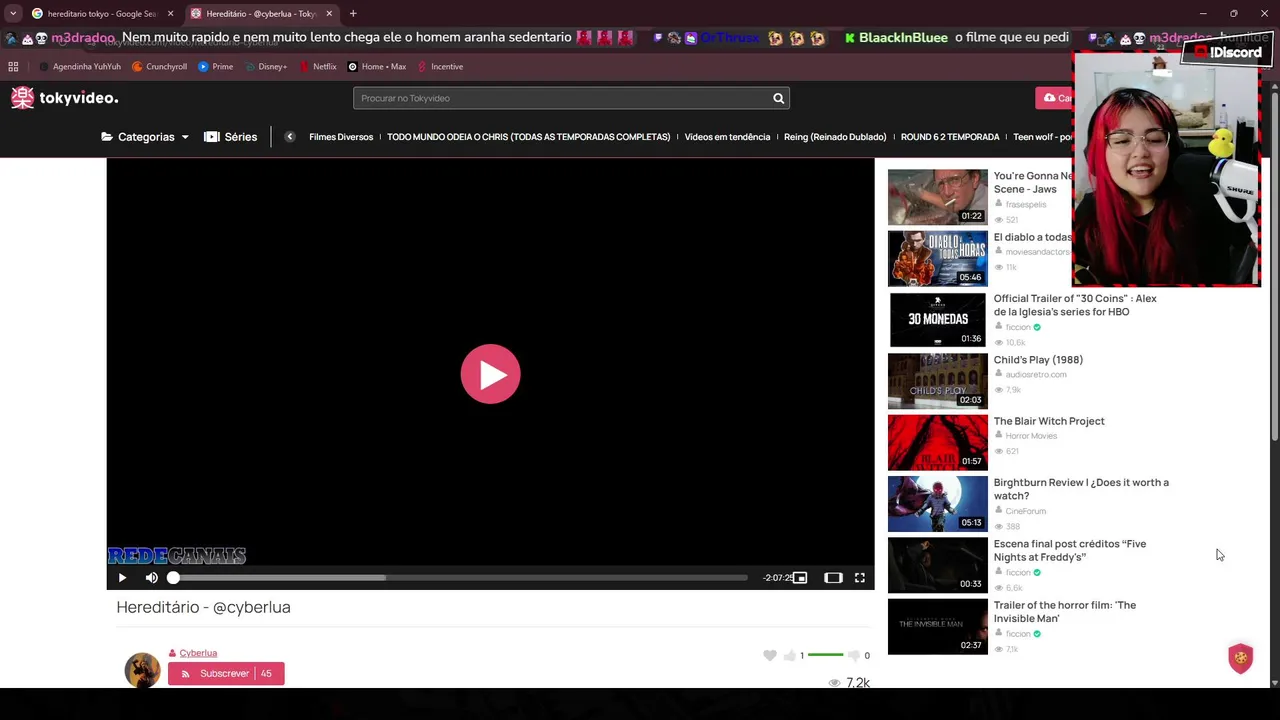This screenshot has height=720, width=1280.
Task: Open the Prime bookmark
Action: [216, 67]
